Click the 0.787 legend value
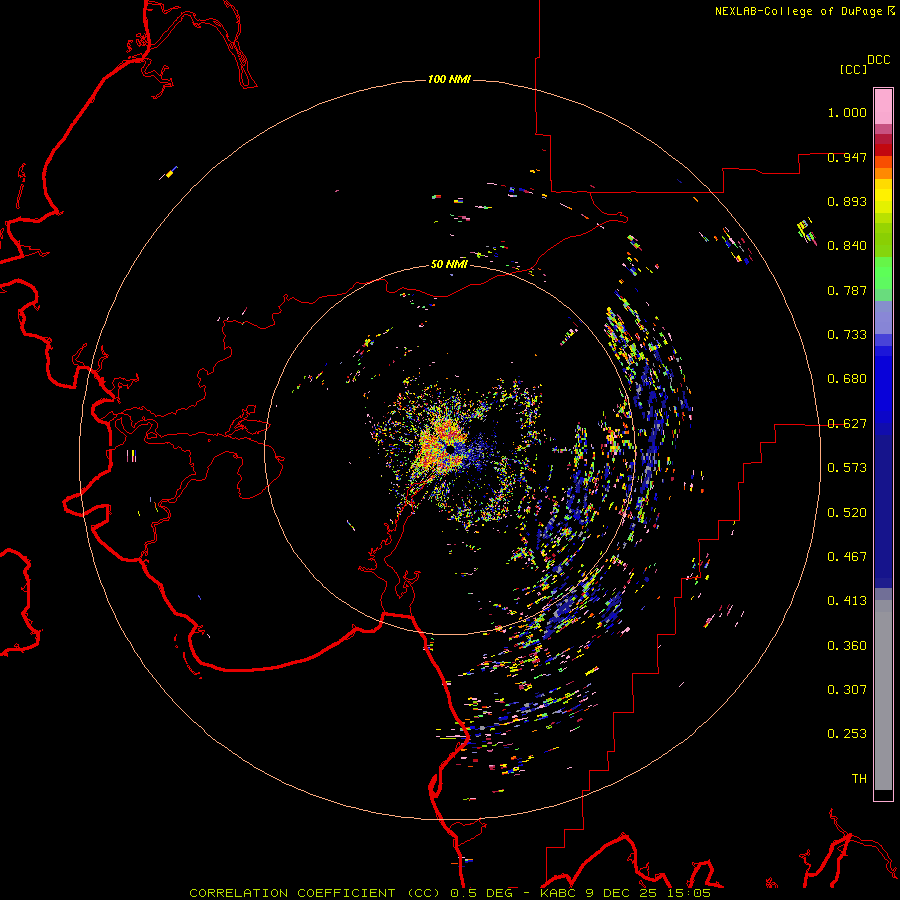The width and height of the screenshot is (900, 900). coord(847,290)
